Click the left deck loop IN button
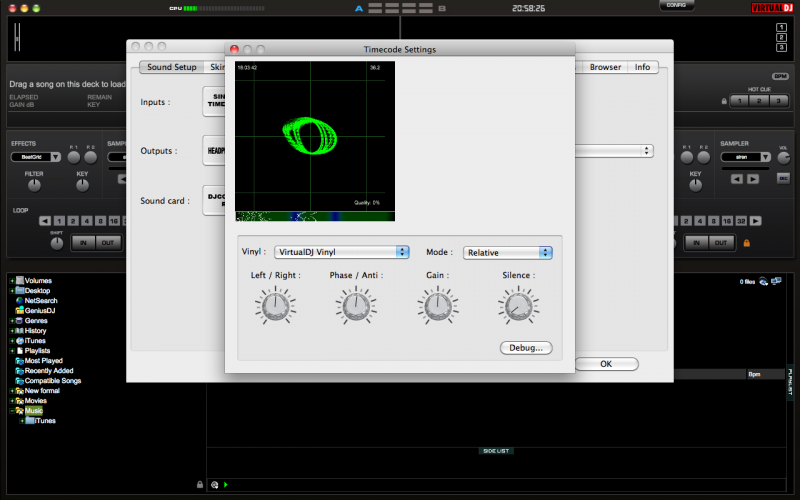 pyautogui.click(x=83, y=243)
